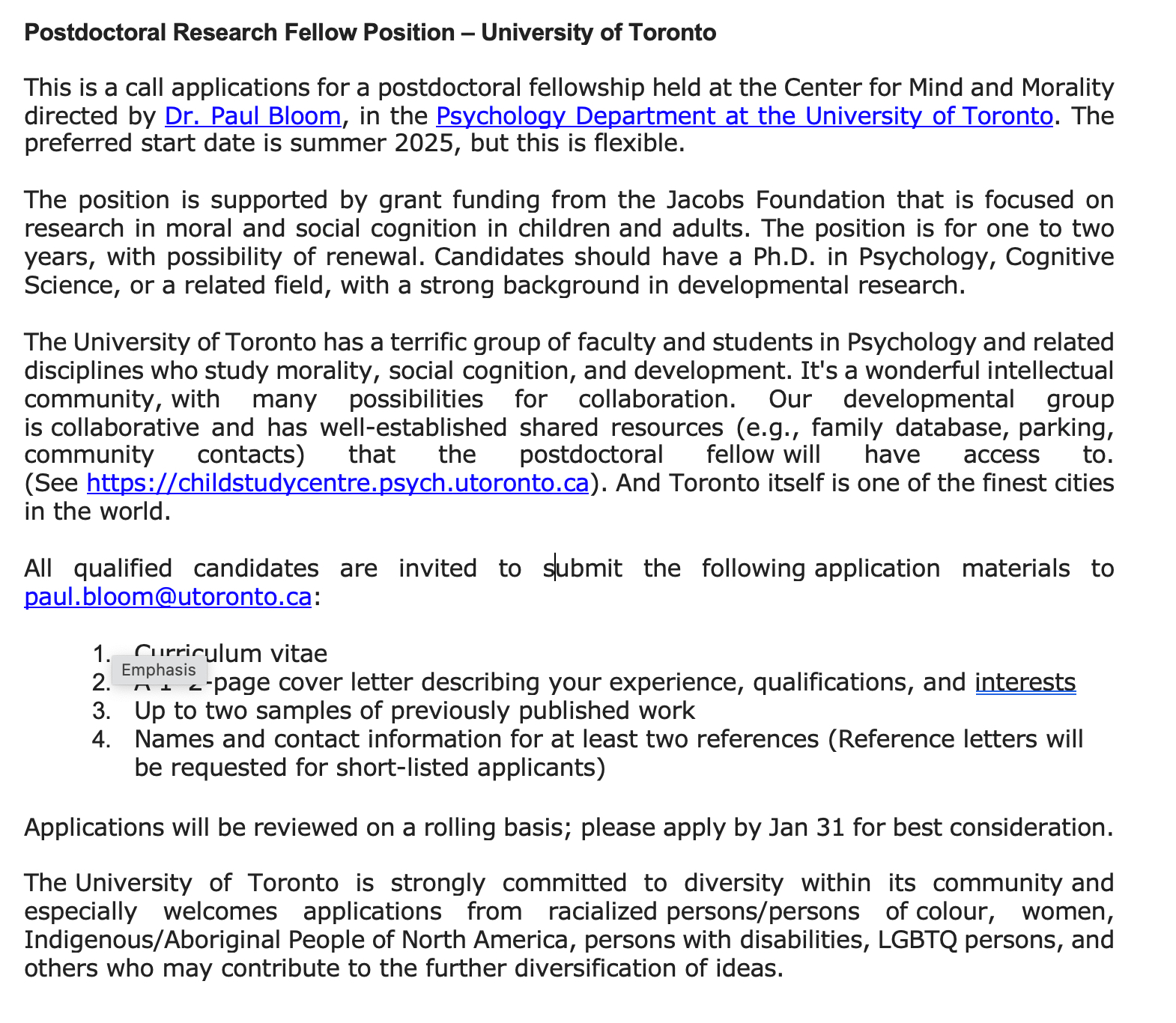Image resolution: width=1176 pixels, height=1023 pixels.
Task: Open the Dr. Paul Bloom link
Action: click(x=252, y=116)
